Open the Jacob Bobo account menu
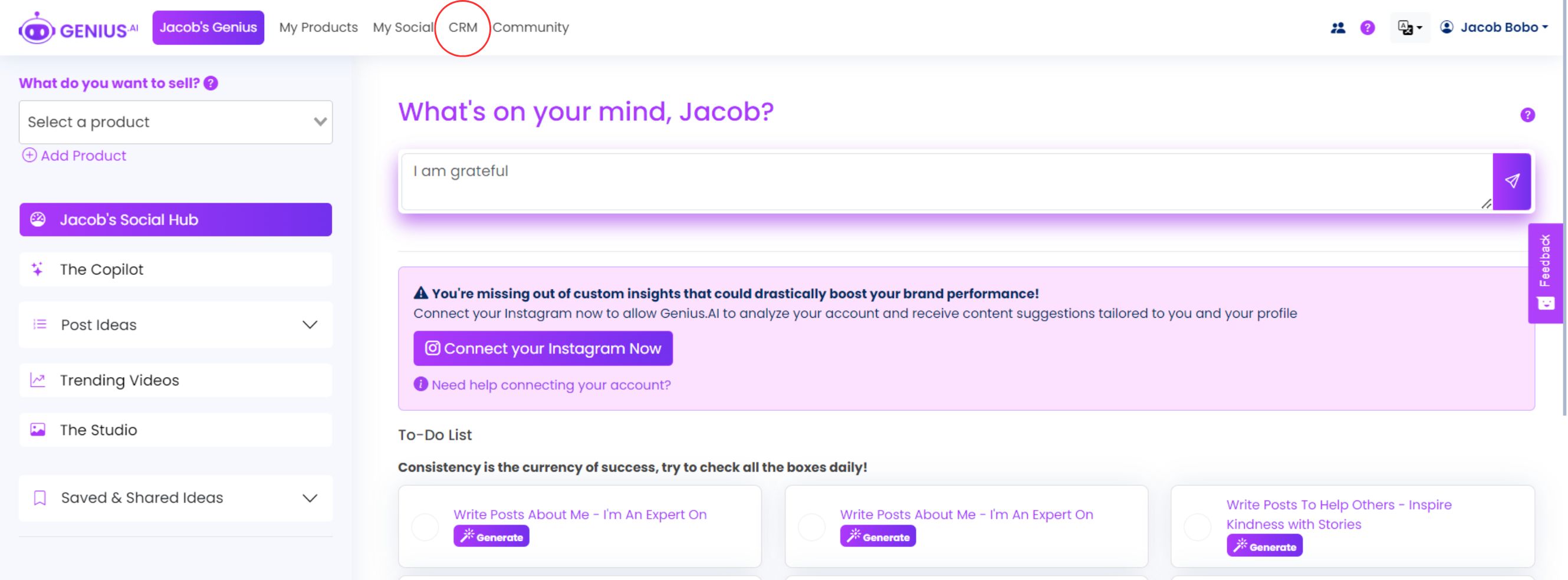This screenshot has width=1568, height=580. (1493, 27)
